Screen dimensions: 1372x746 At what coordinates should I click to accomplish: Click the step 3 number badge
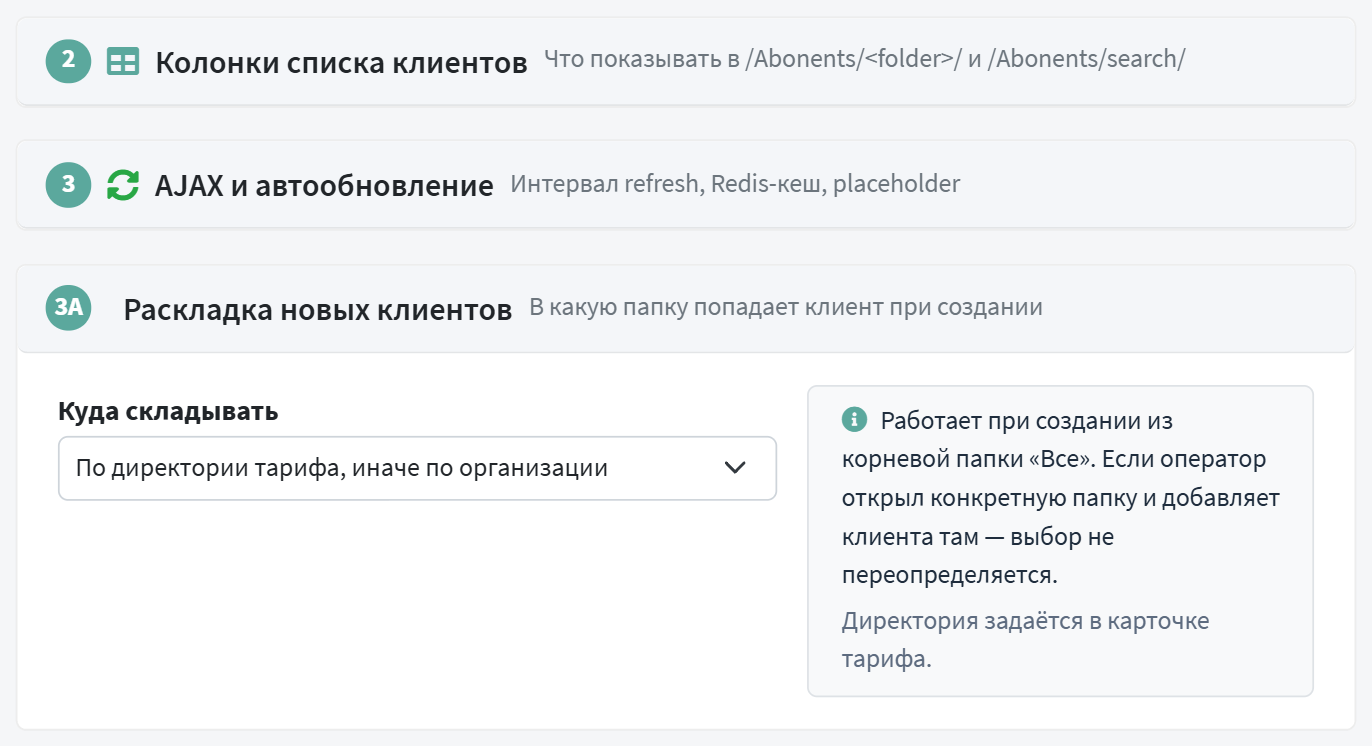[x=68, y=185]
